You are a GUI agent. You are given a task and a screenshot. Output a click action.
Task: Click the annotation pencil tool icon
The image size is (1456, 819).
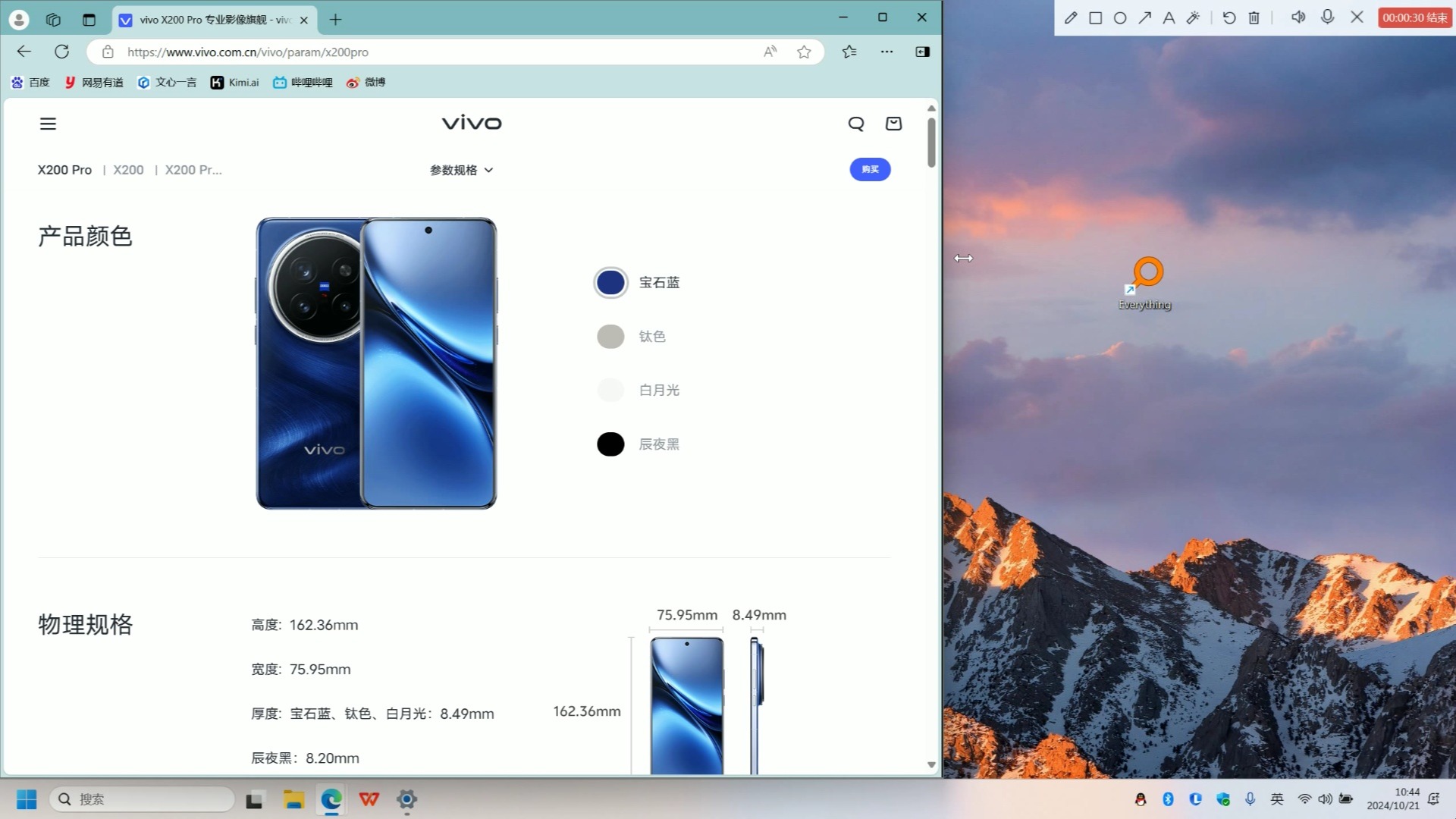tap(1069, 17)
